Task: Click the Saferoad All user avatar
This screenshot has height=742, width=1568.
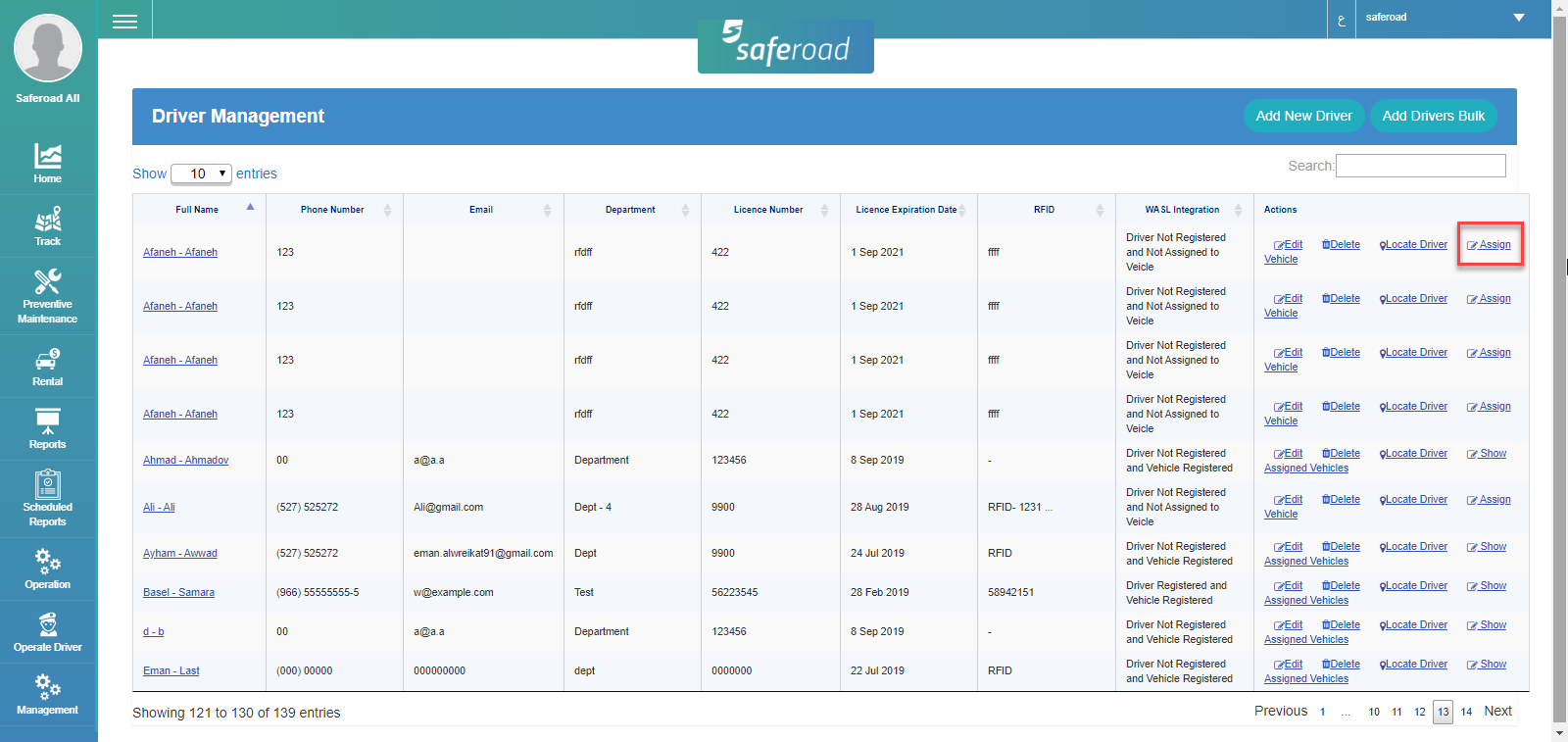Action: [47, 47]
